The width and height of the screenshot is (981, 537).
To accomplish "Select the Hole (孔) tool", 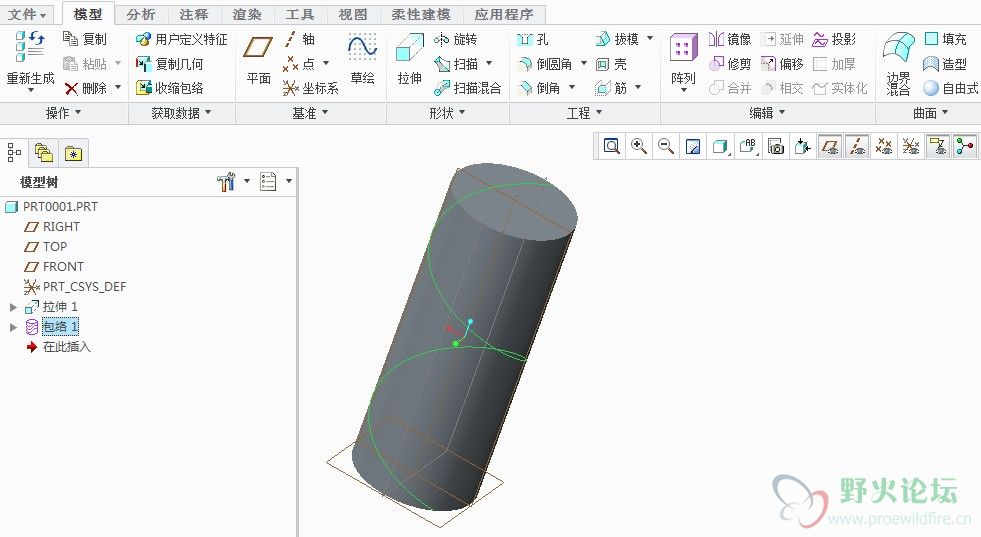I will tap(532, 39).
